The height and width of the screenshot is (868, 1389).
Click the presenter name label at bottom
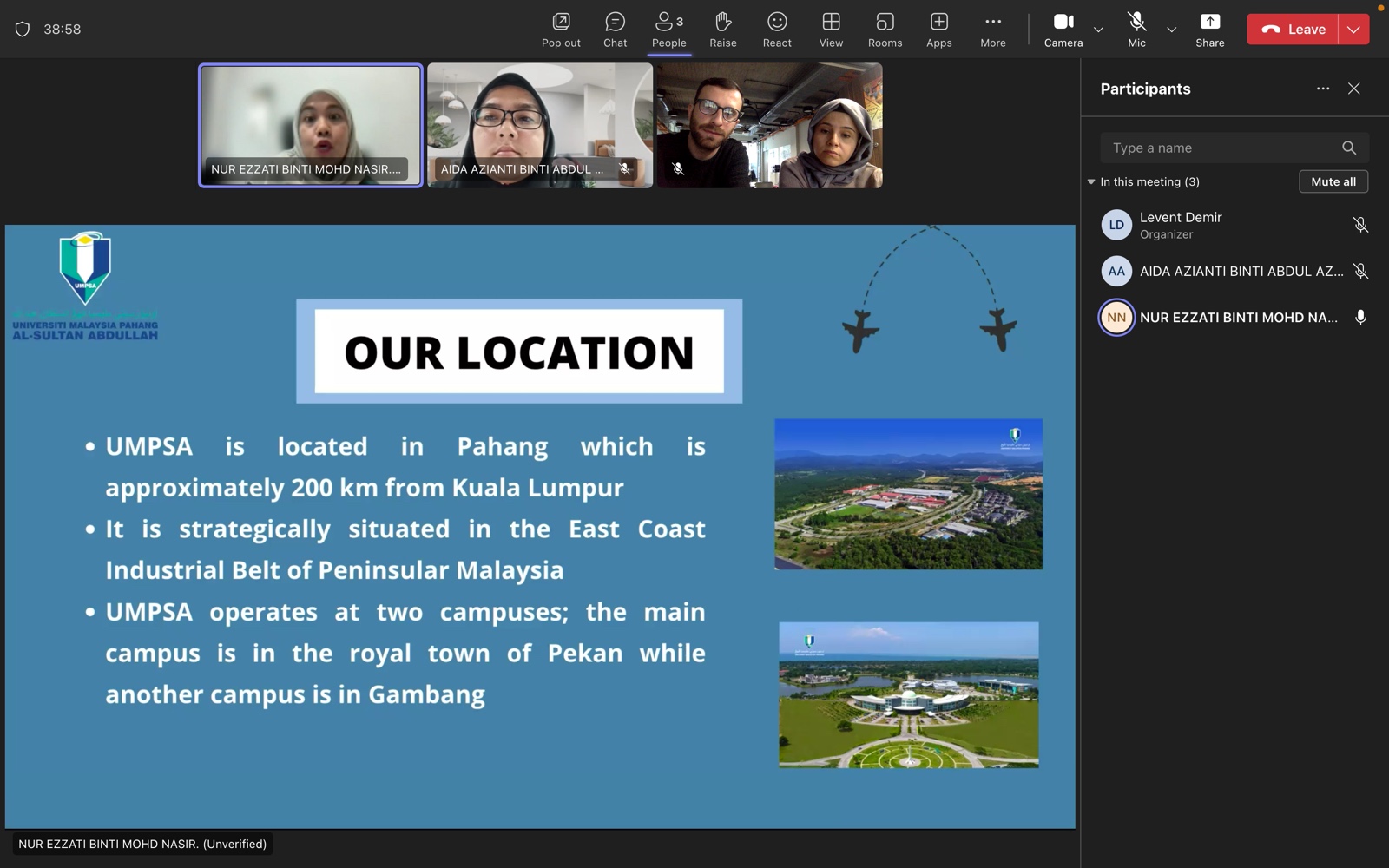[142, 844]
